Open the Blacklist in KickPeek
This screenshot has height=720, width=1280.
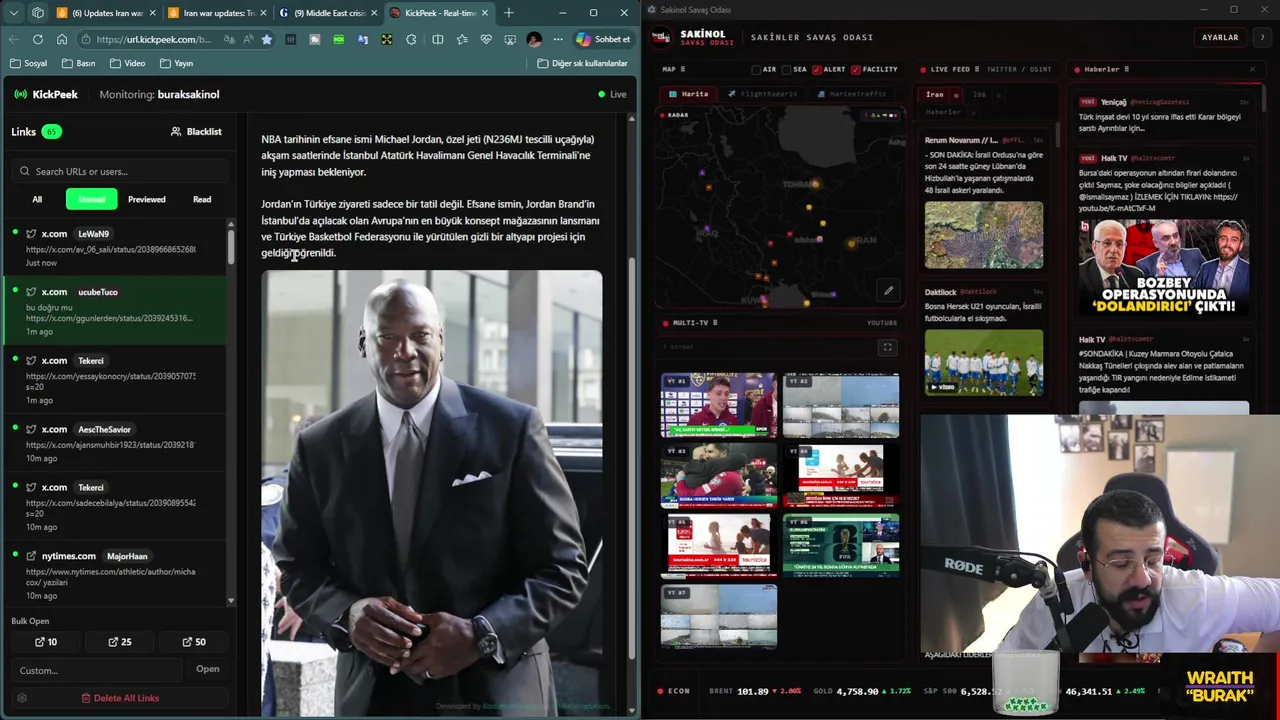(x=196, y=131)
